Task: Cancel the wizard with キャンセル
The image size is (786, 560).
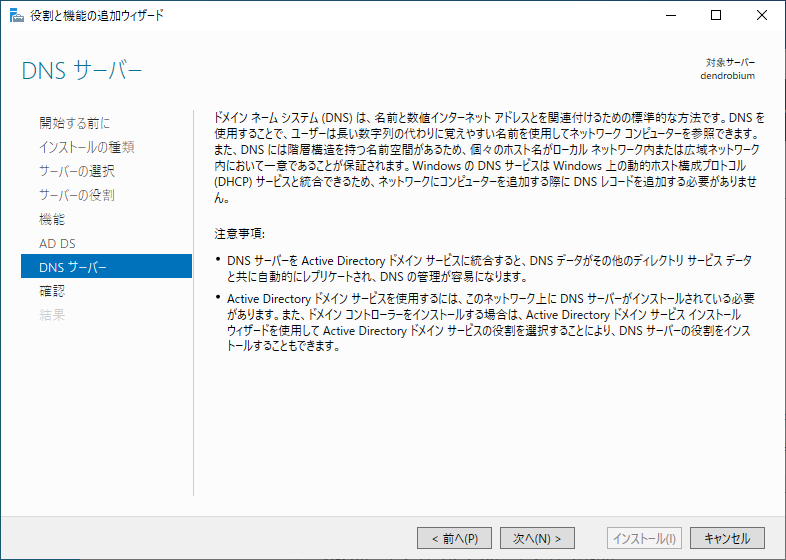Action: [x=727, y=538]
